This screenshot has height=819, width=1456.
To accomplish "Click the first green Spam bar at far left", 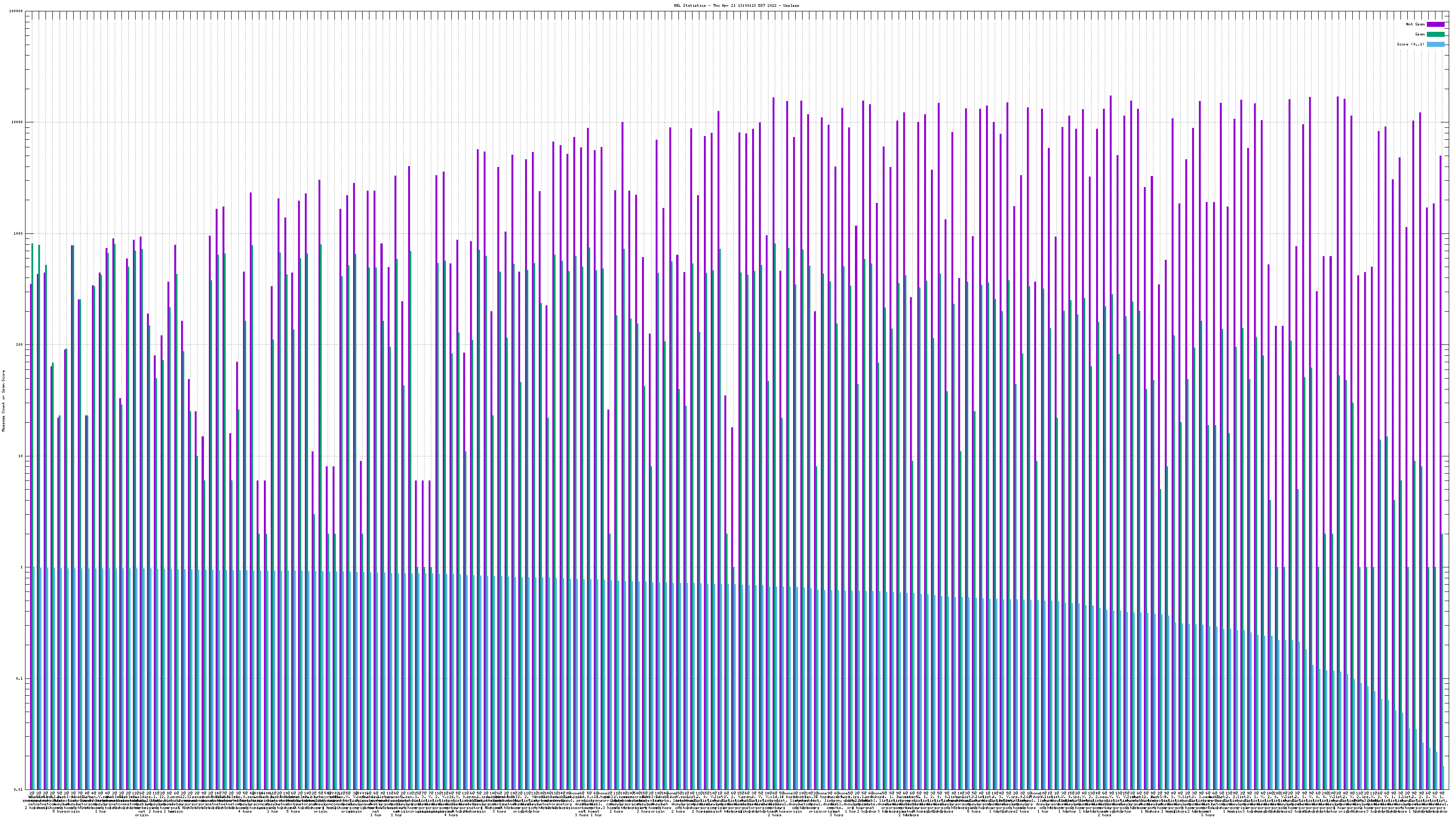I will click(32, 396).
